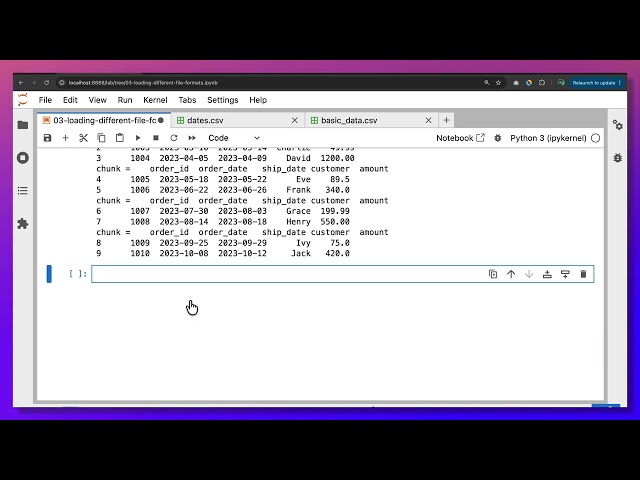The width and height of the screenshot is (640, 480).
Task: Insert a new cell below with plus icon
Action: point(65,138)
